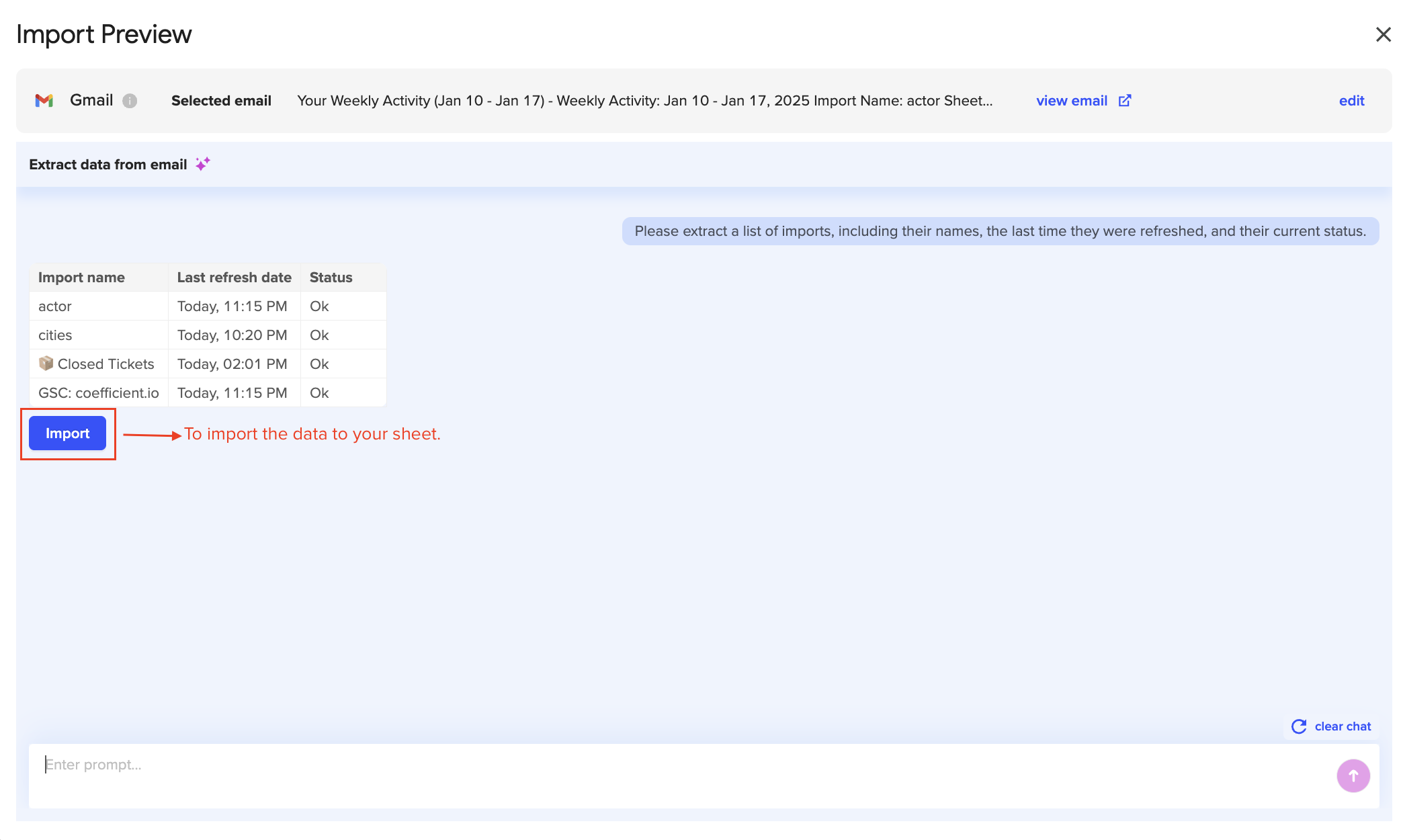
Task: Click the edit link for selected email
Action: (1351, 101)
